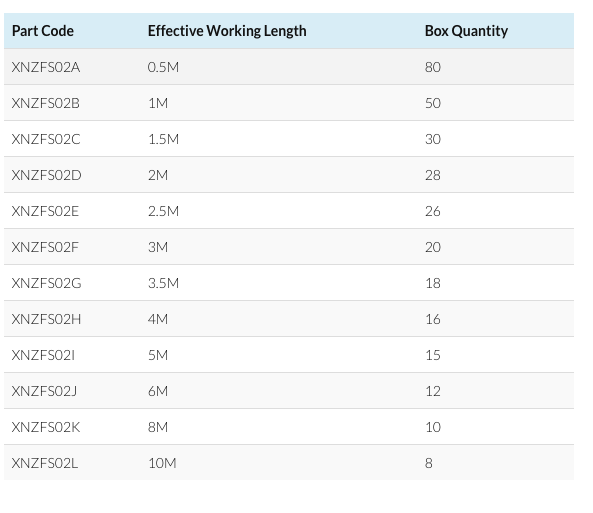Select part code XNZFS02B

click(x=46, y=103)
